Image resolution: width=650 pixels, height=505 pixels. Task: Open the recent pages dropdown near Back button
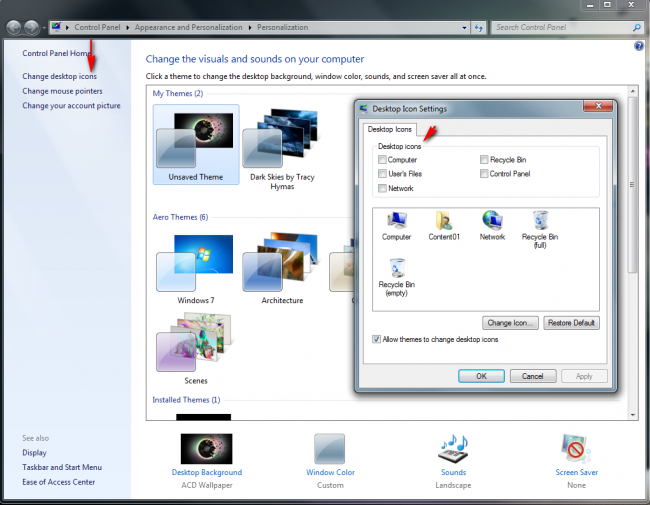(x=44, y=28)
